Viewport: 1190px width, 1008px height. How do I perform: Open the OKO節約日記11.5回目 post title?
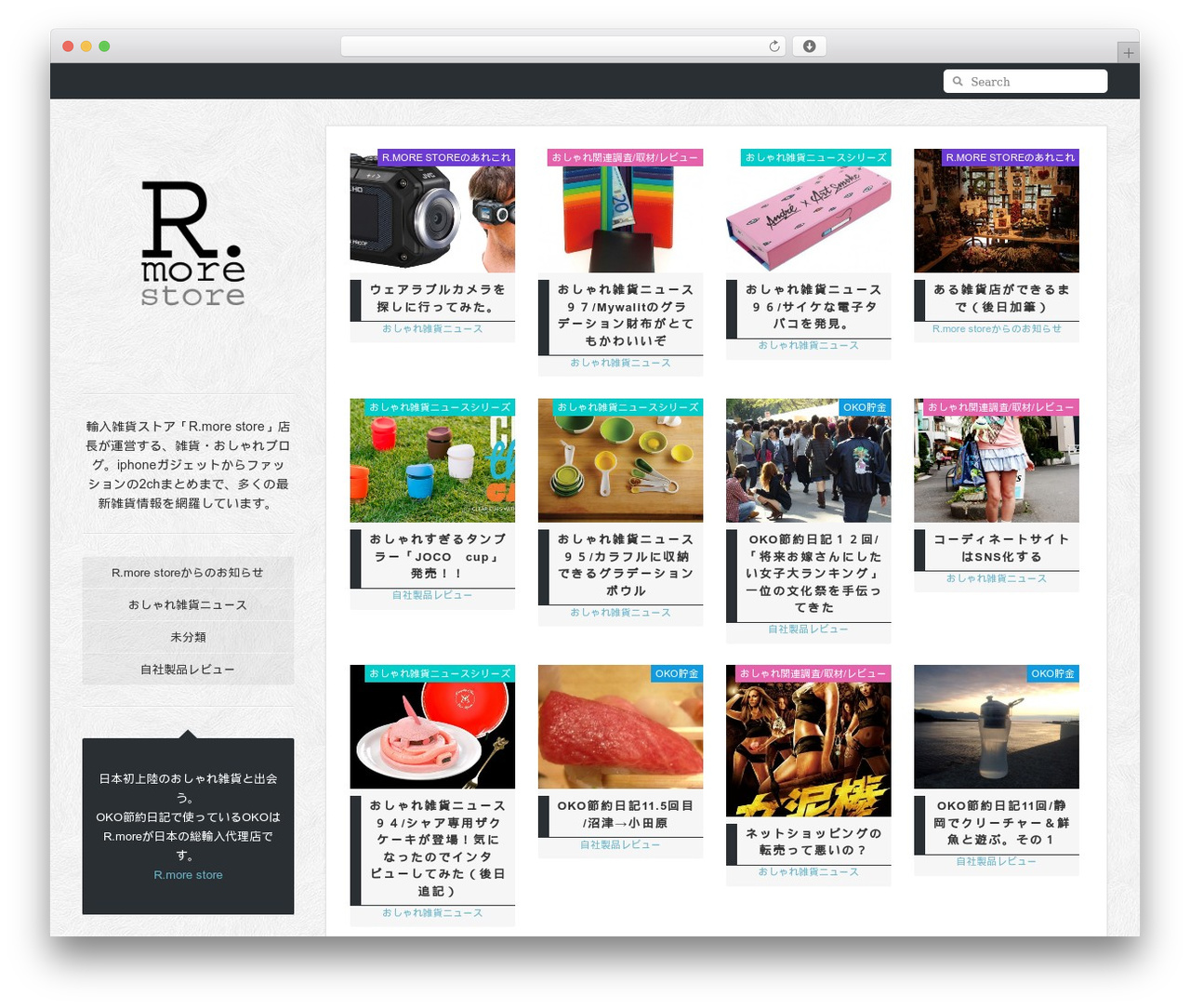[x=626, y=815]
